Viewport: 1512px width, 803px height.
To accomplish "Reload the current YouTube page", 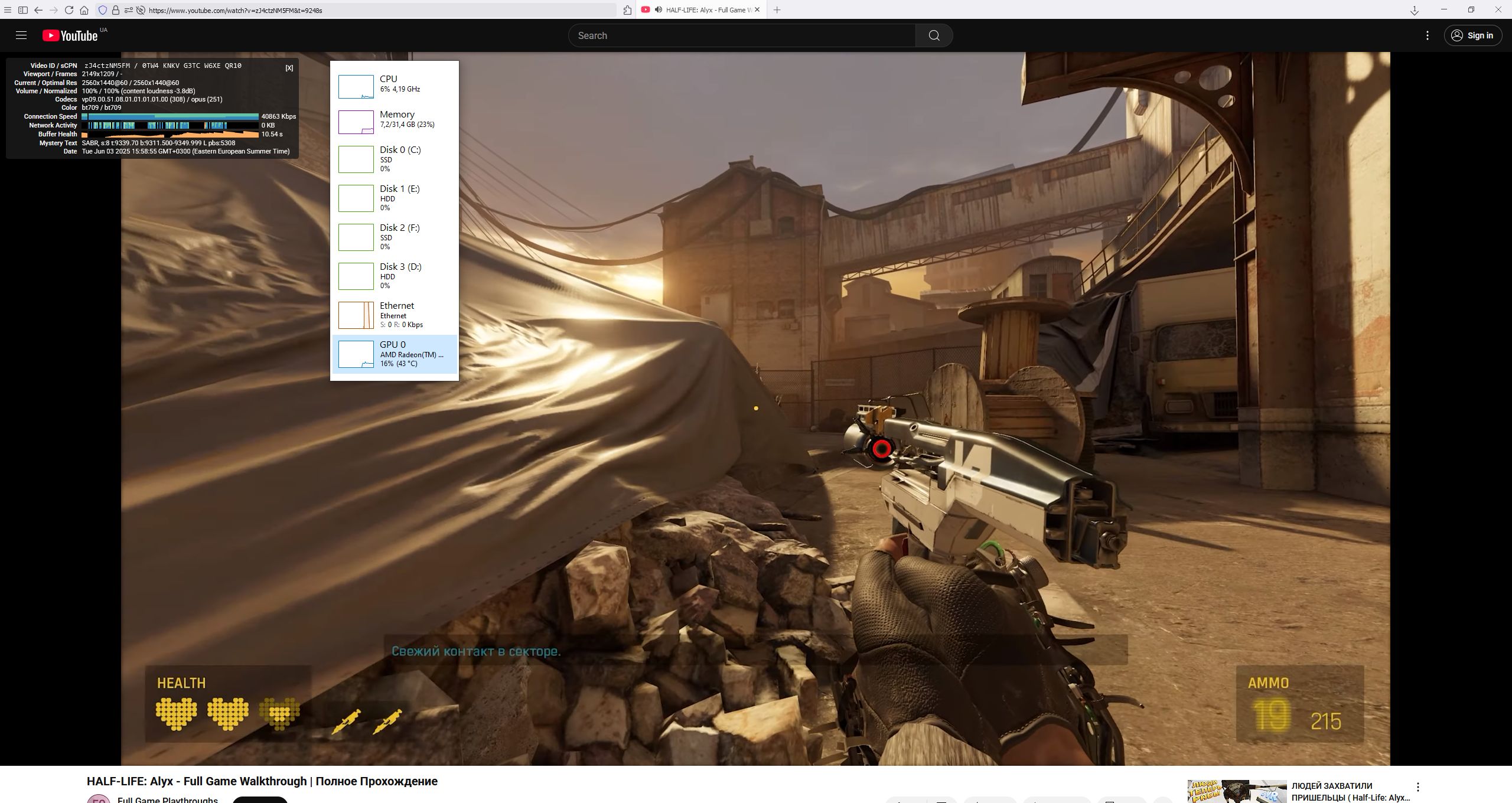I will 69,10.
